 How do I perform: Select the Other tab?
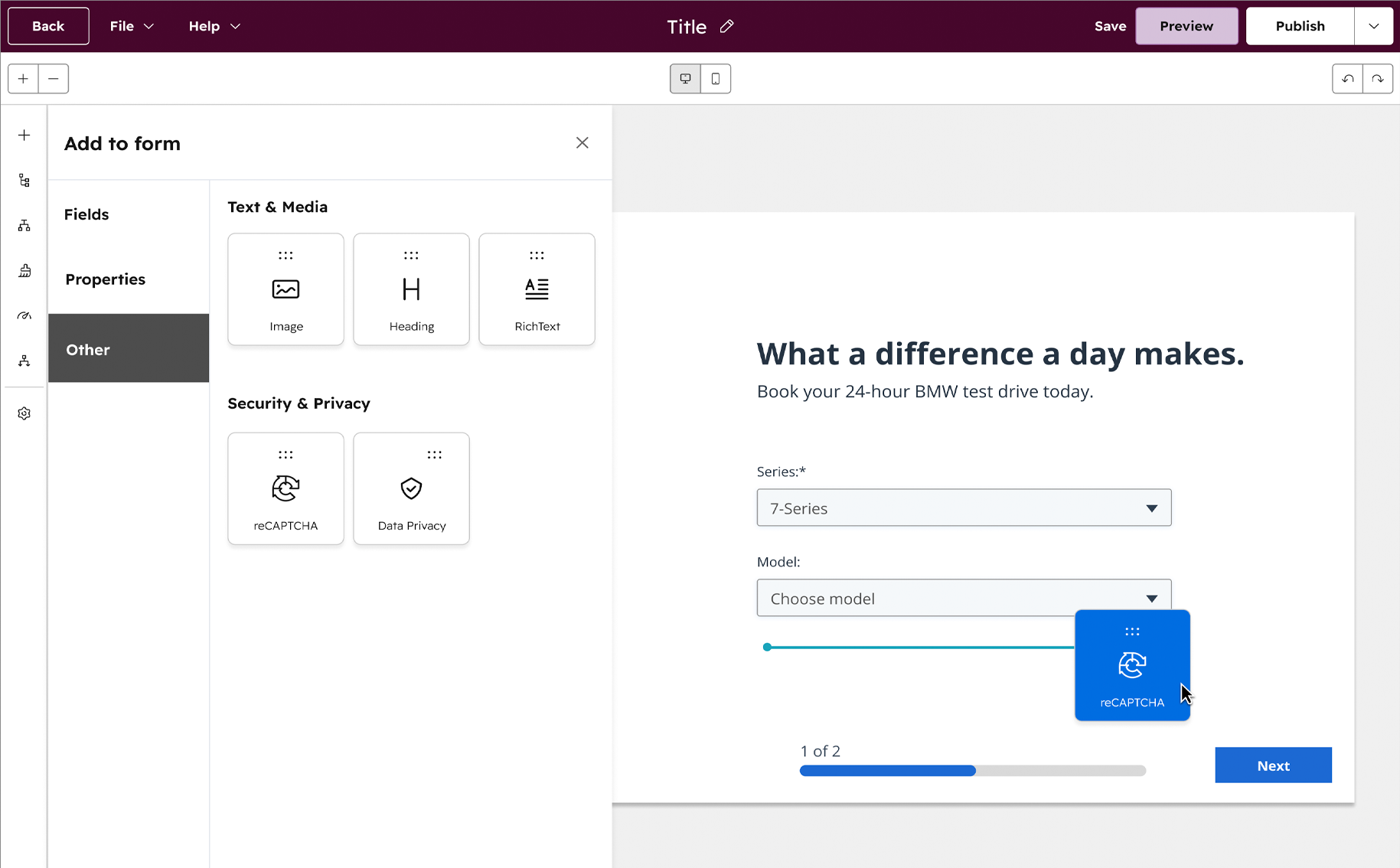(x=129, y=348)
